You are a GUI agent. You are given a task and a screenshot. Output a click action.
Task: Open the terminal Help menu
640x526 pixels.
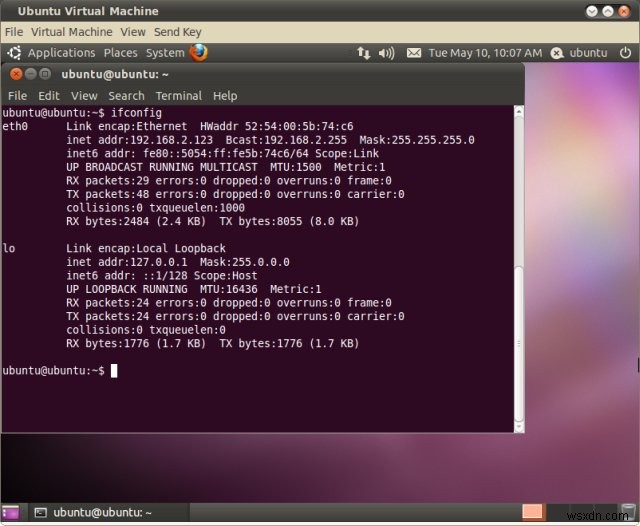click(225, 96)
